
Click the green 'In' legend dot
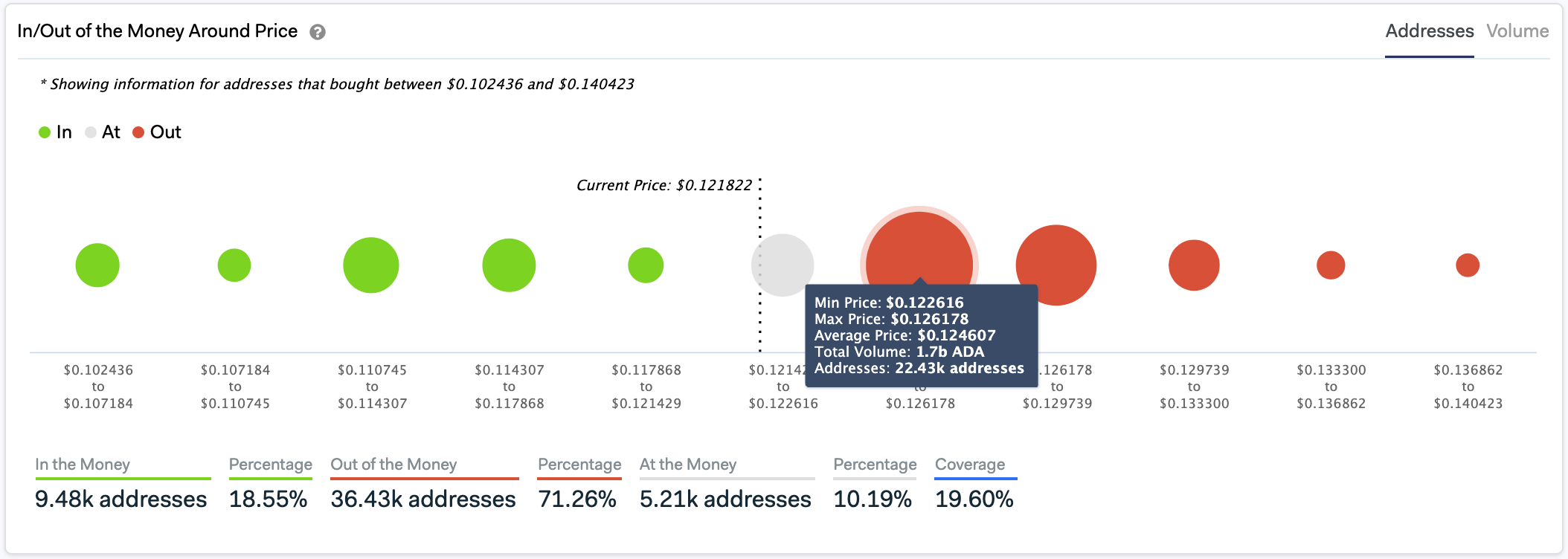click(x=44, y=132)
